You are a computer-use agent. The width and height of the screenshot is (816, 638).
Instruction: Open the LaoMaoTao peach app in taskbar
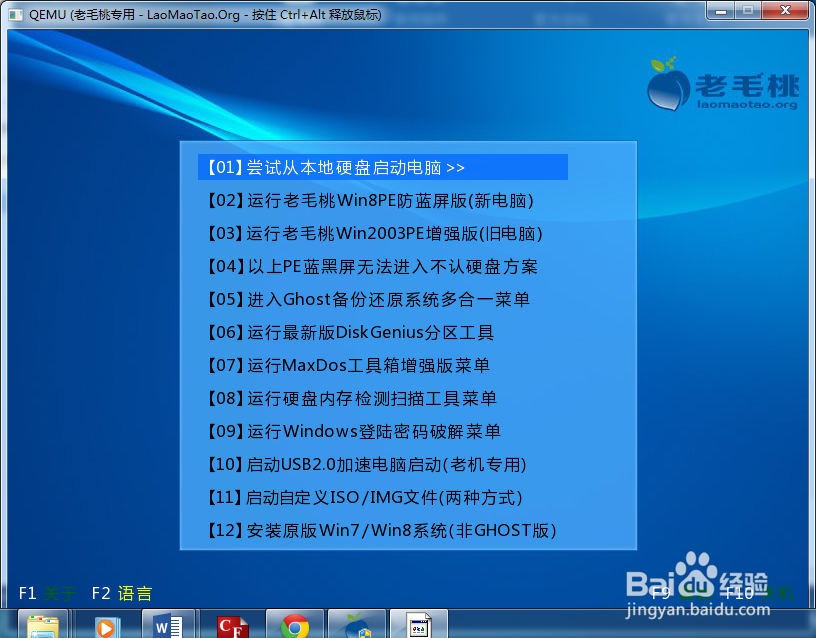coord(357,624)
